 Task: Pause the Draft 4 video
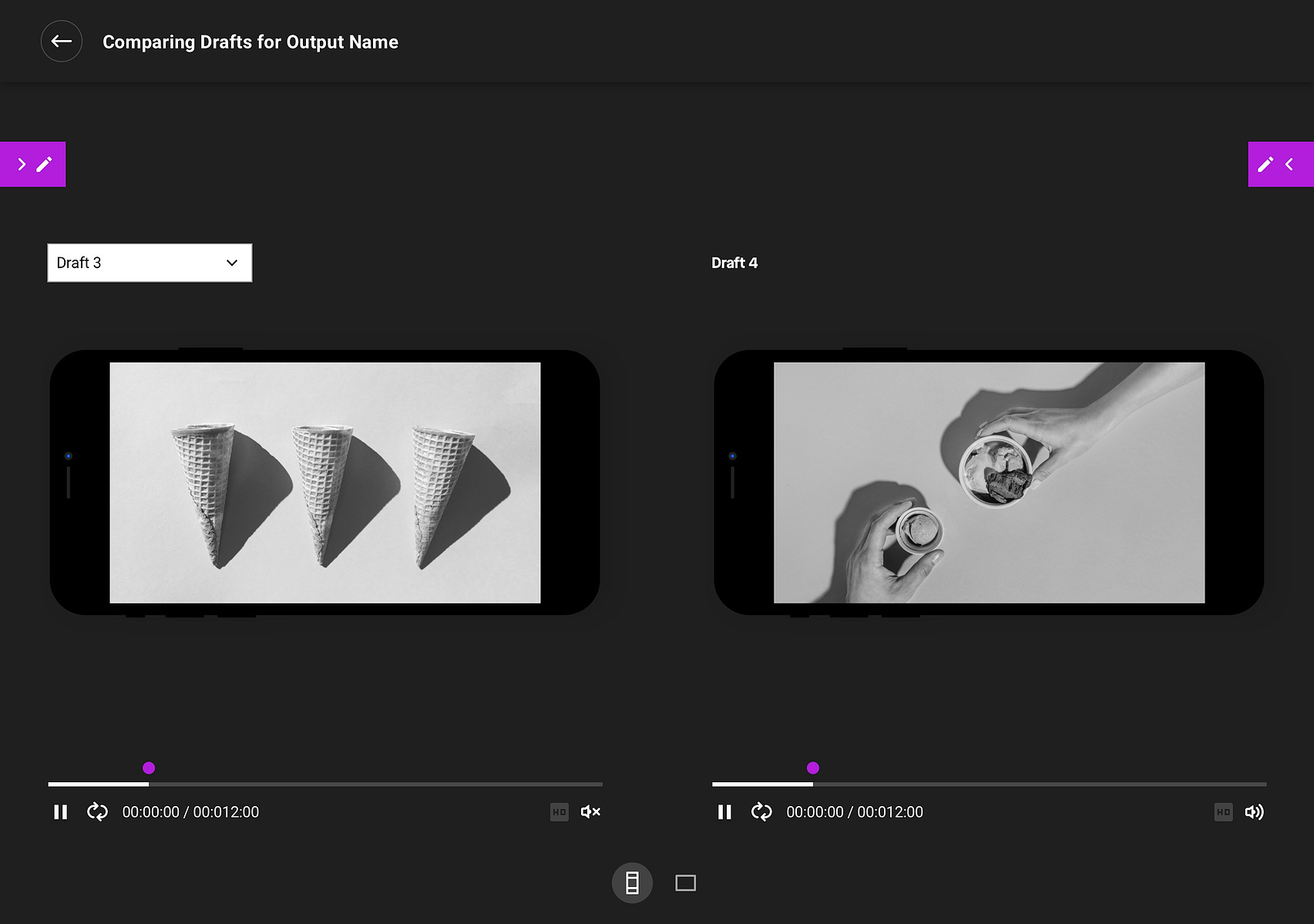coord(725,812)
